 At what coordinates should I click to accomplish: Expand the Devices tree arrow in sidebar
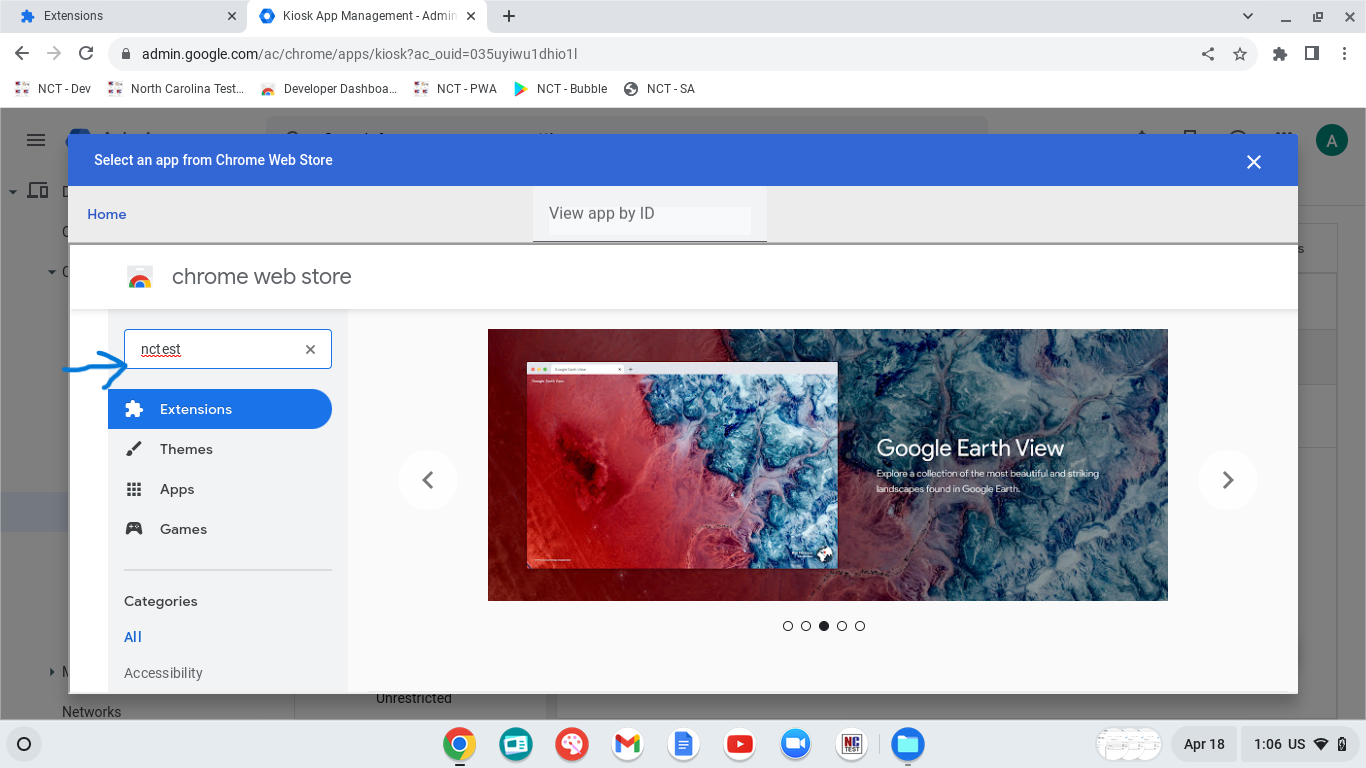13,191
